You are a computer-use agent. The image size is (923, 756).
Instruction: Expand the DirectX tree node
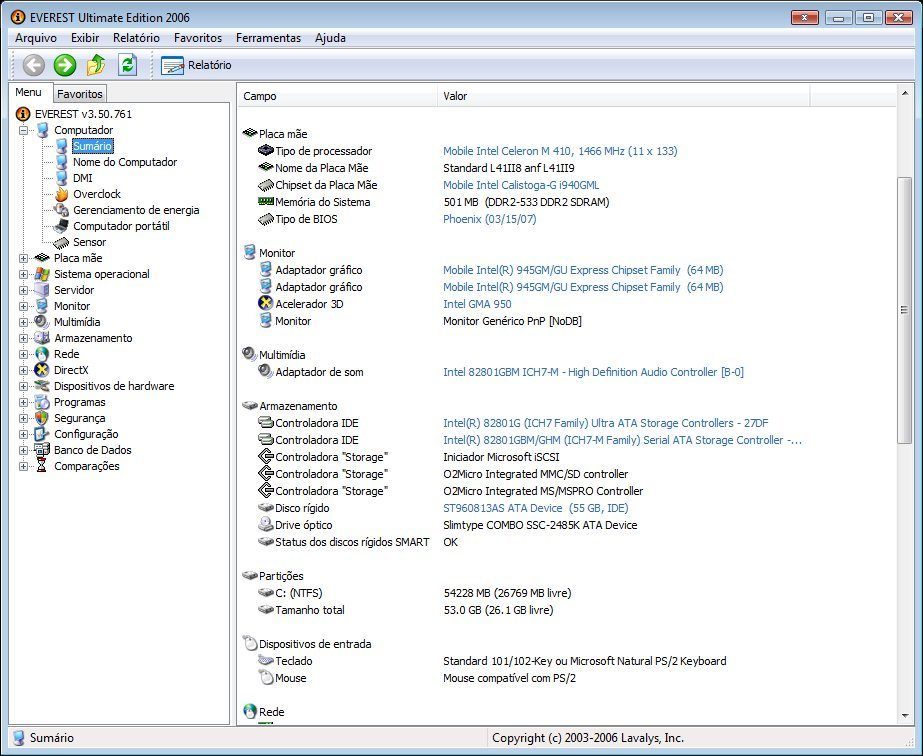pos(24,370)
